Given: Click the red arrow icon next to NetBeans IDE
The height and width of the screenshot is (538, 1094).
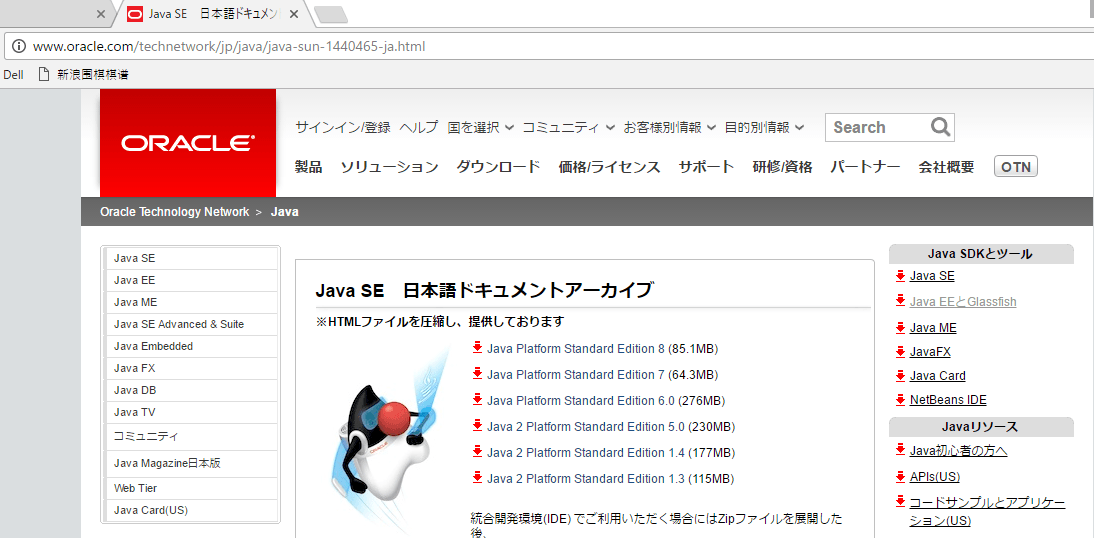Looking at the screenshot, I should pyautogui.click(x=900, y=399).
